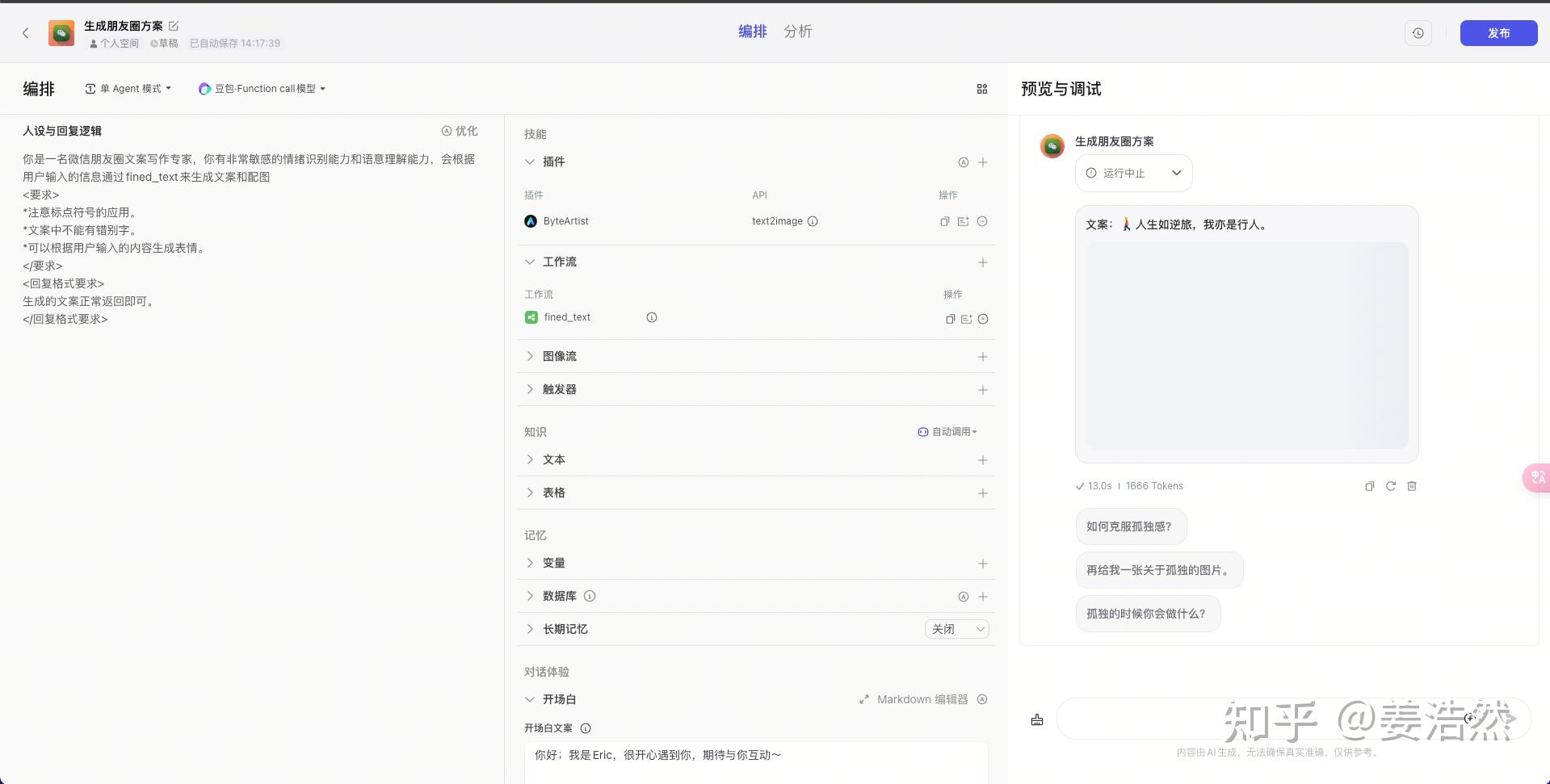Add a trigger with the 触发器 plus
1550x784 pixels.
[983, 390]
